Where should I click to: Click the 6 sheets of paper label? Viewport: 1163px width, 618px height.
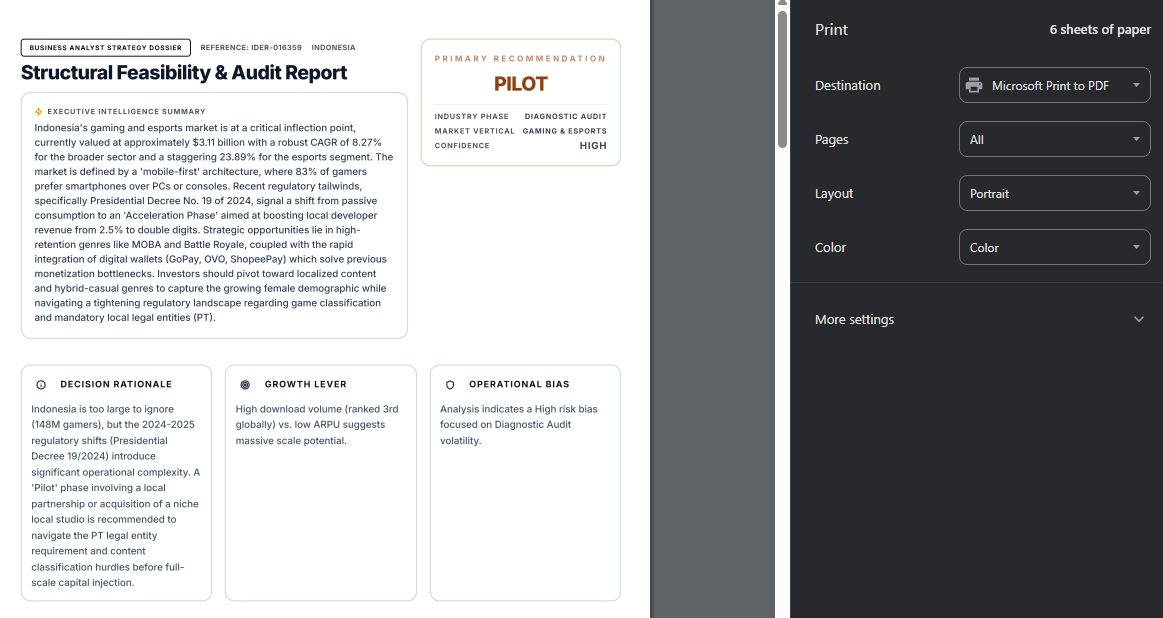click(x=1100, y=30)
